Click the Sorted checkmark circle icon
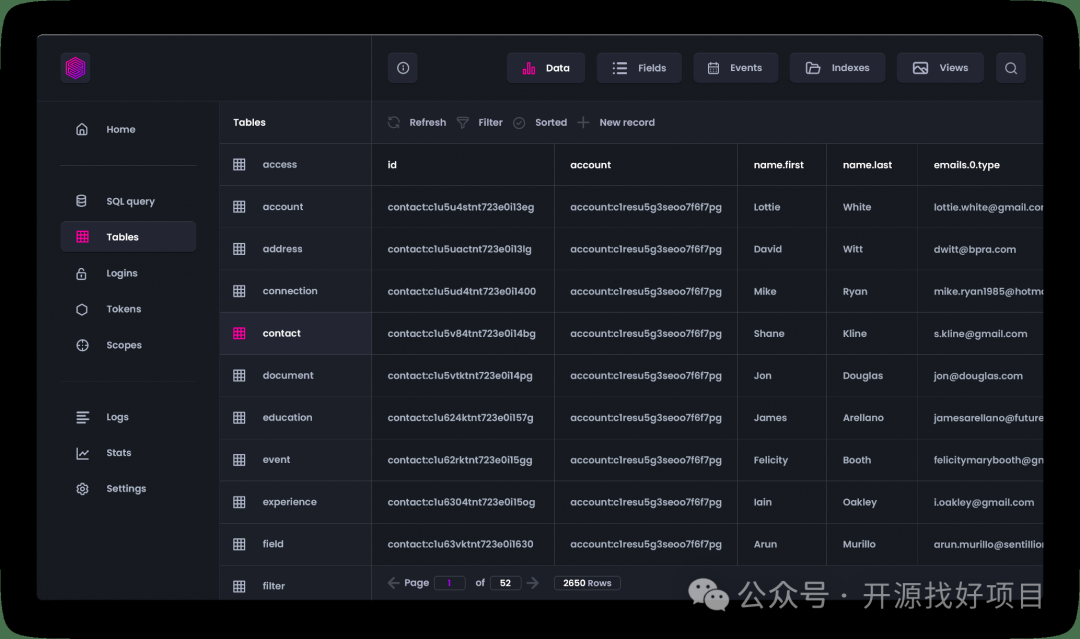Viewport: 1080px width, 639px height. 519,122
